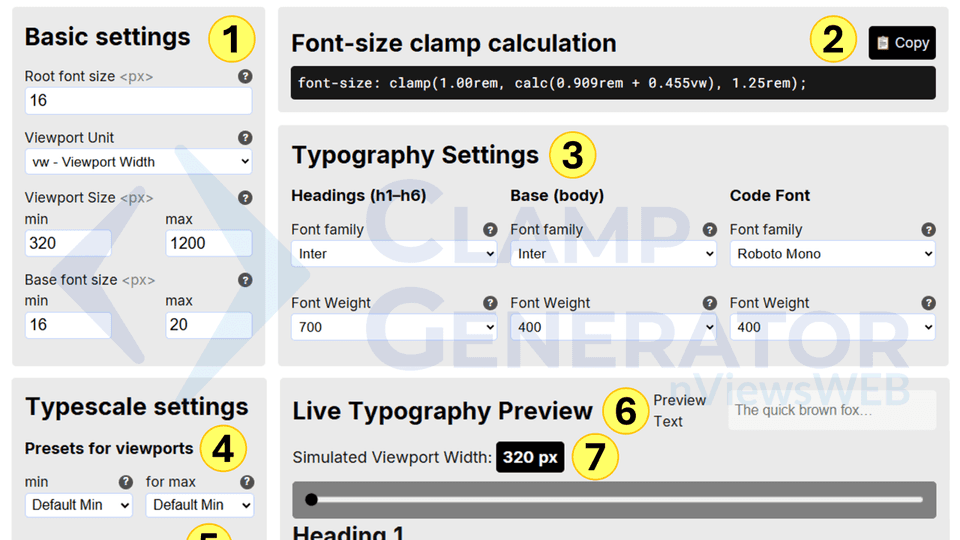This screenshot has width=960, height=540.
Task: Click the Root font size input field
Action: click(x=138, y=100)
